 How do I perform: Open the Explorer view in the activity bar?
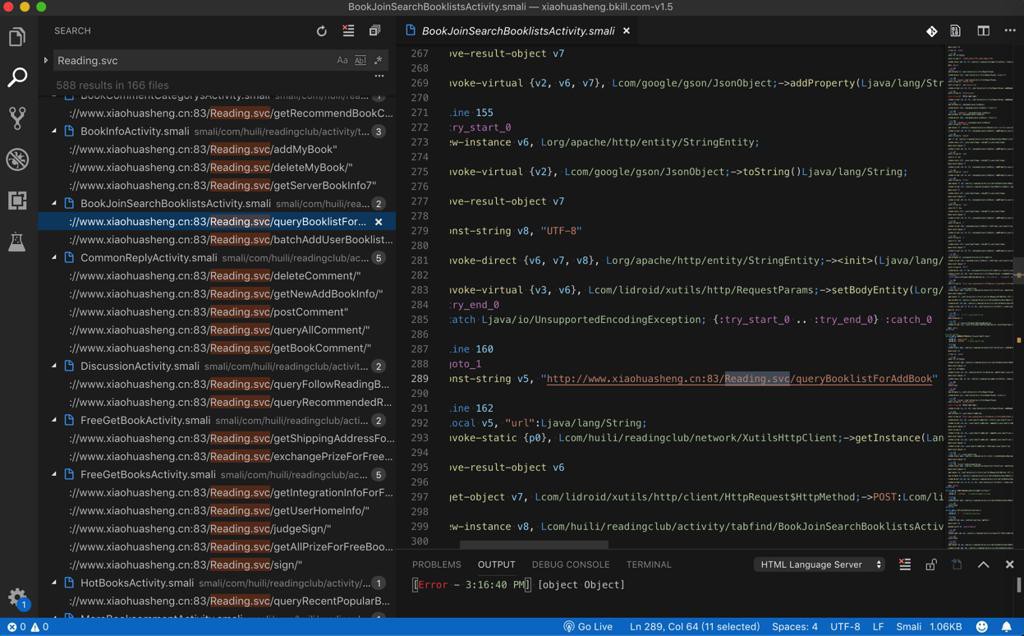(18, 37)
